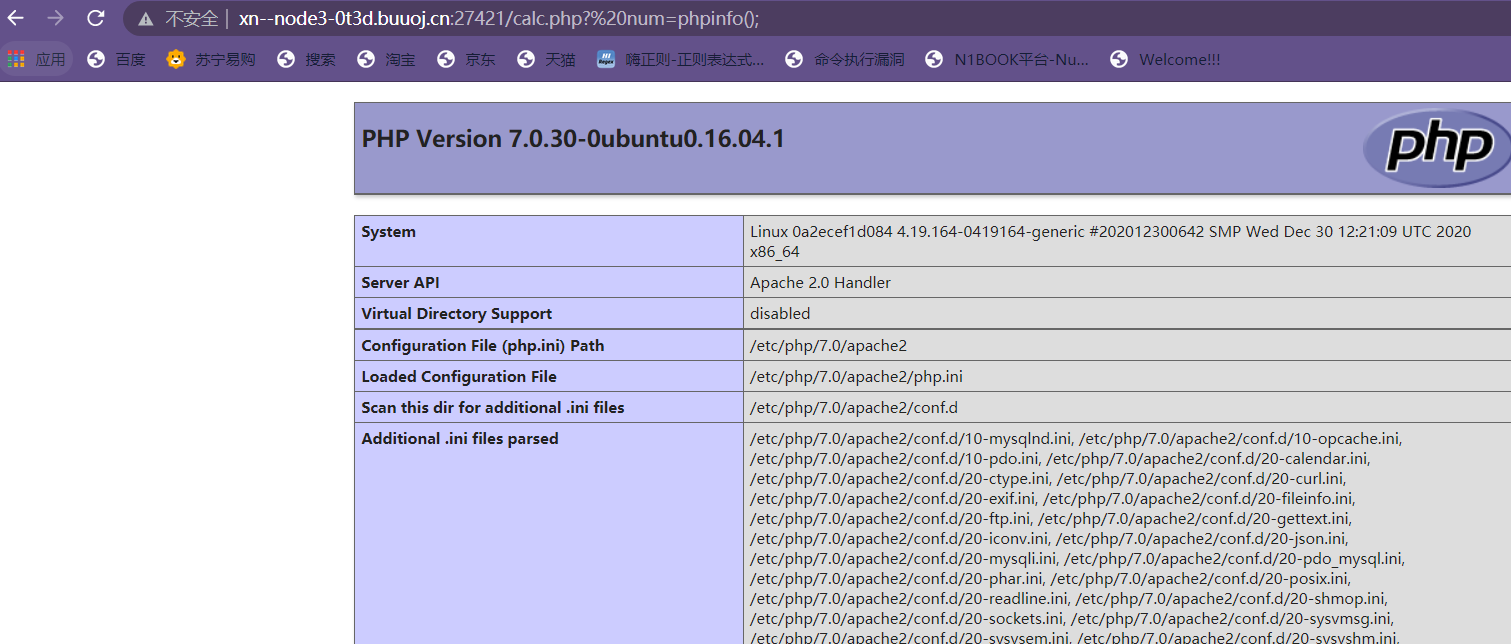Open the 天猫 bookmark
This screenshot has height=644, width=1511.
tap(547, 60)
